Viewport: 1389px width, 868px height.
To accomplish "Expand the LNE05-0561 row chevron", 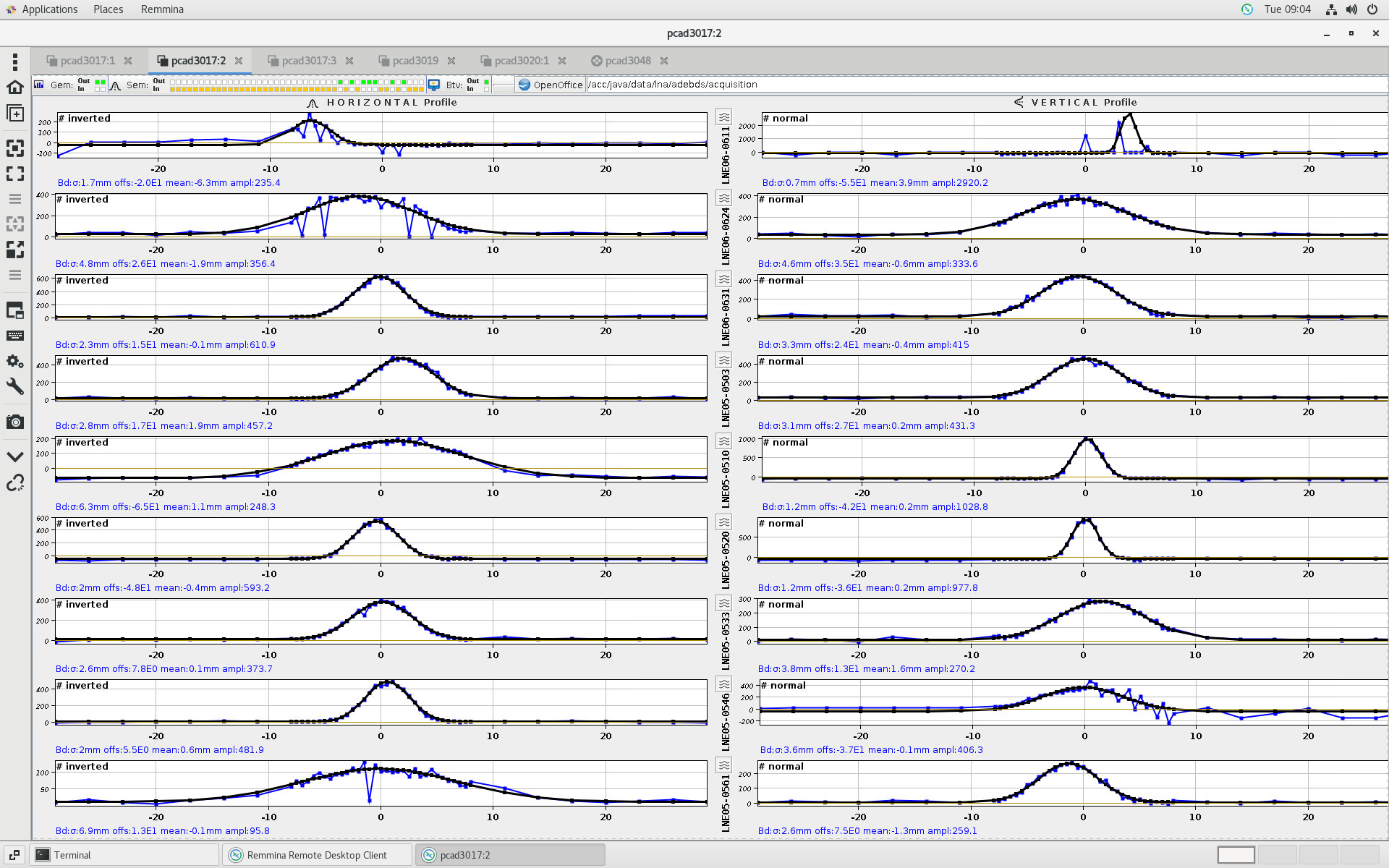I will [723, 765].
